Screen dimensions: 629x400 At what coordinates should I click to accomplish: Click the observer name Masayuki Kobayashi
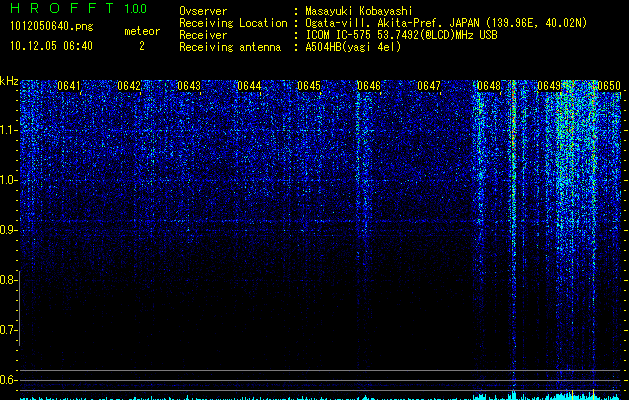click(359, 11)
